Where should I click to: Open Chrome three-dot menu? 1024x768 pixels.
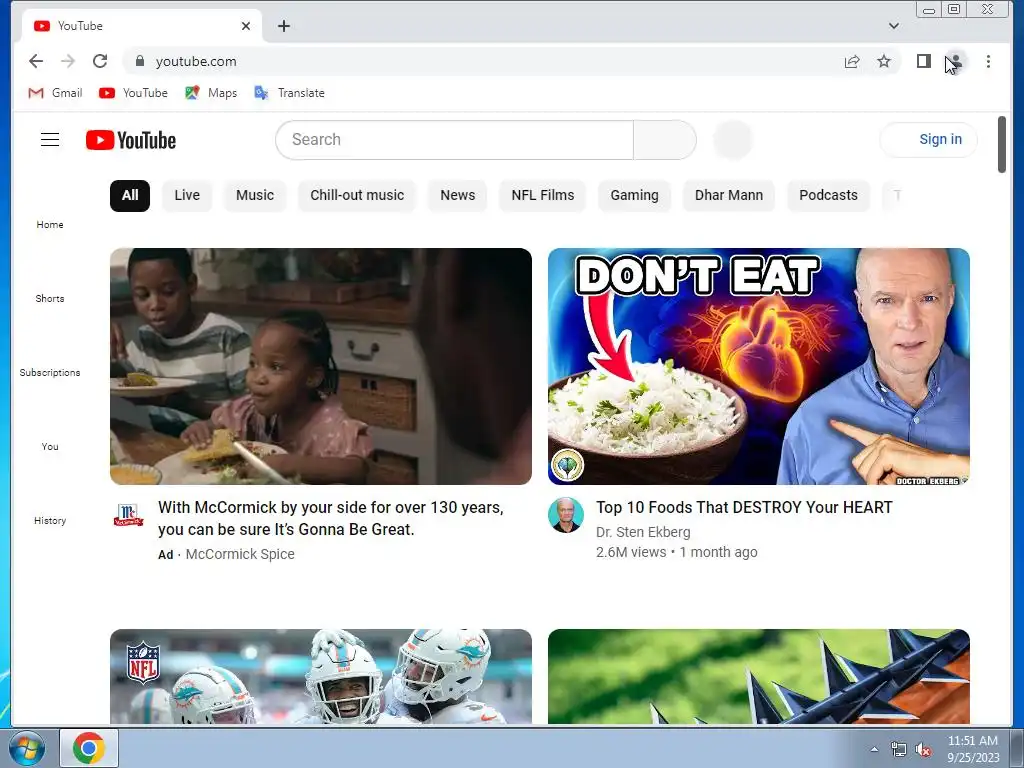tap(988, 61)
